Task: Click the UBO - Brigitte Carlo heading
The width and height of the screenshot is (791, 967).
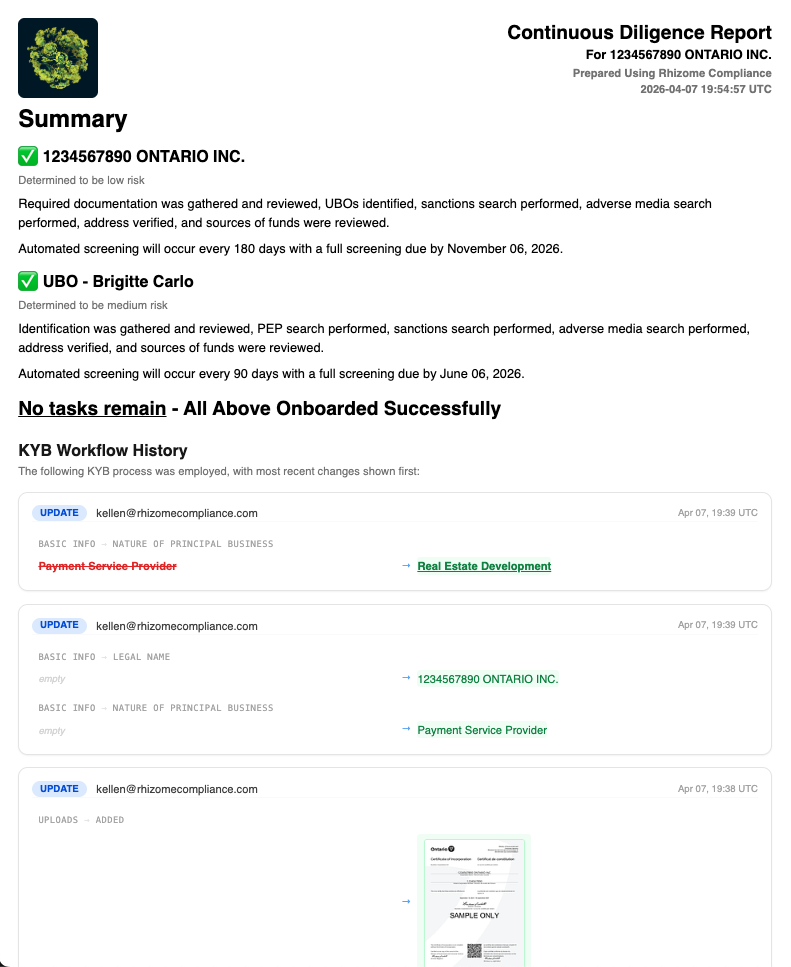Action: 118,281
